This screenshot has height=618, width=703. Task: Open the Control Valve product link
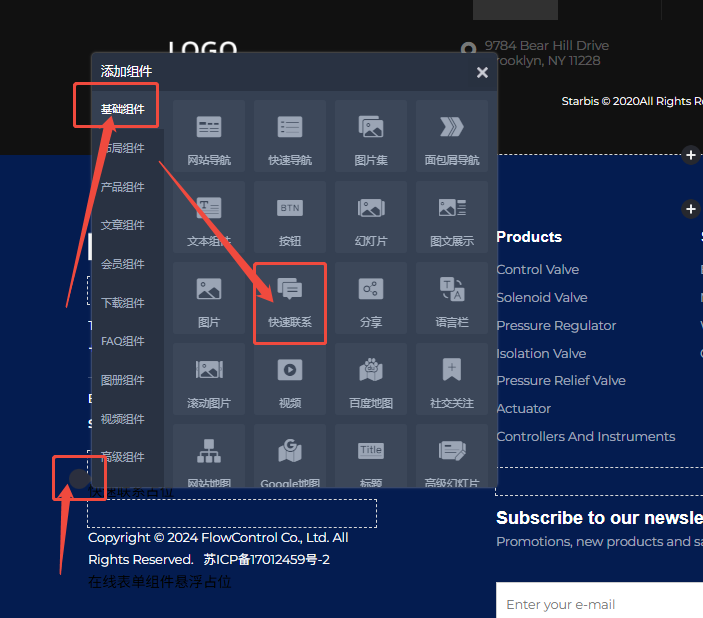pos(537,269)
